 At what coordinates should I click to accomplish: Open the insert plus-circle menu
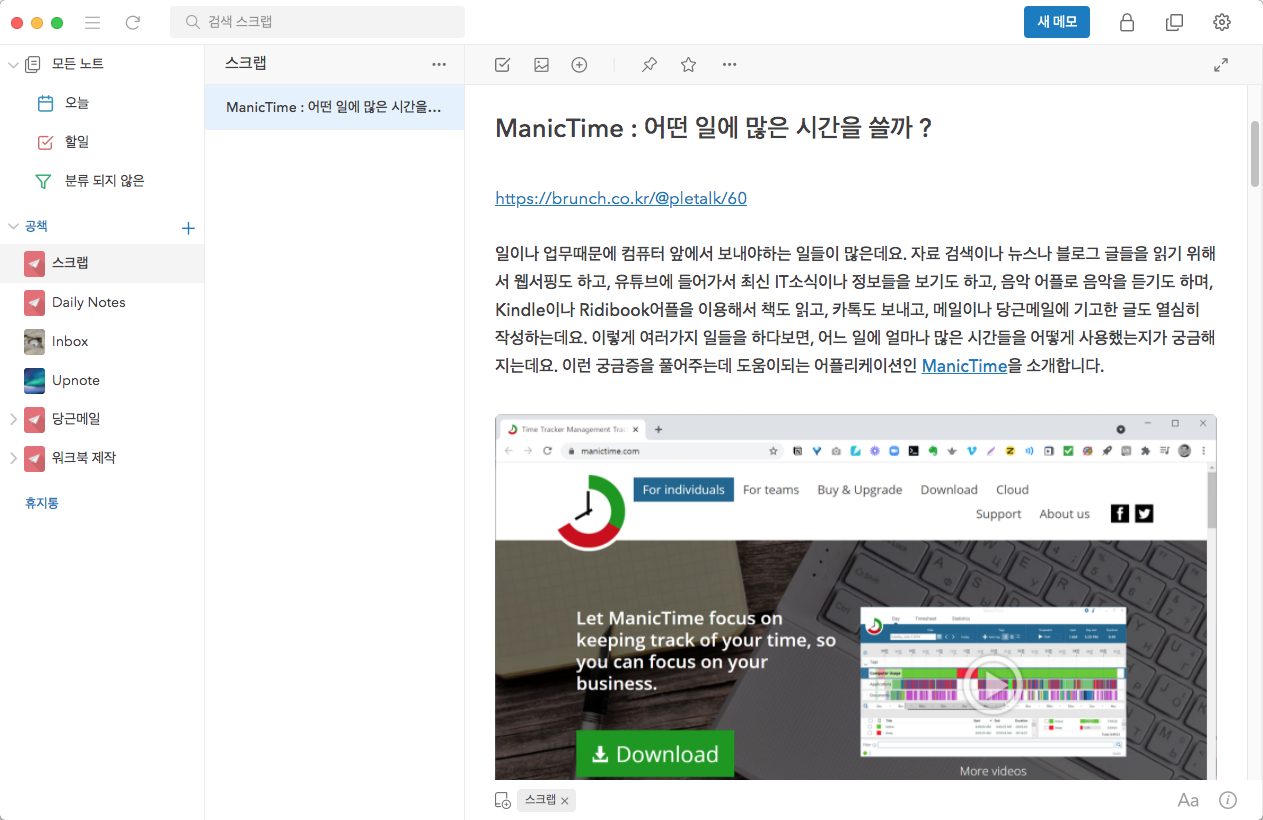(x=579, y=65)
